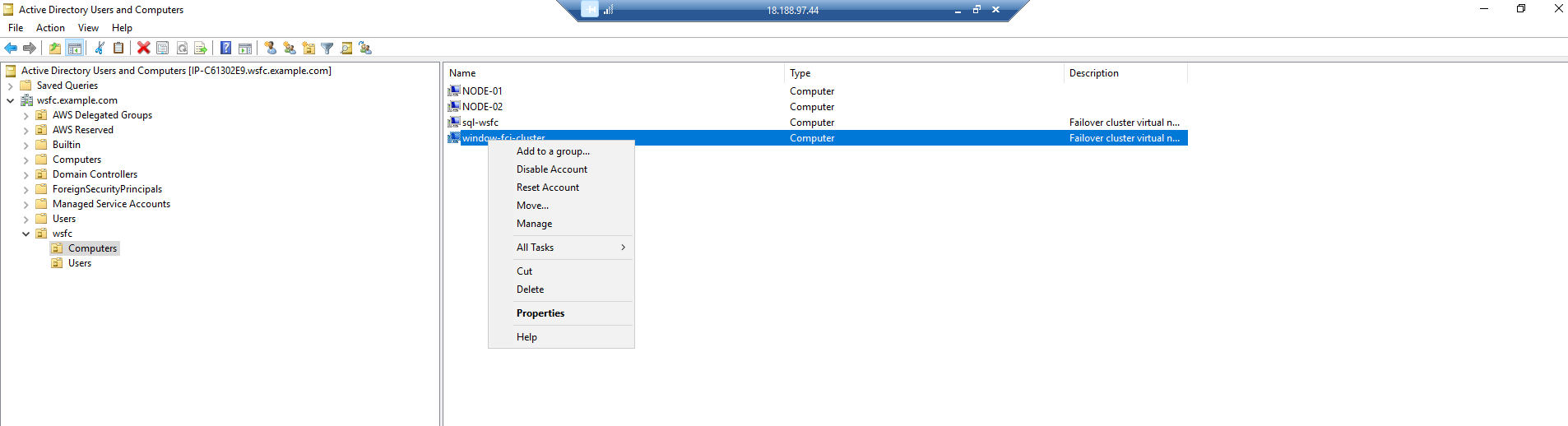Click the Up one level folder icon
This screenshot has height=426, width=1568.
[55, 49]
